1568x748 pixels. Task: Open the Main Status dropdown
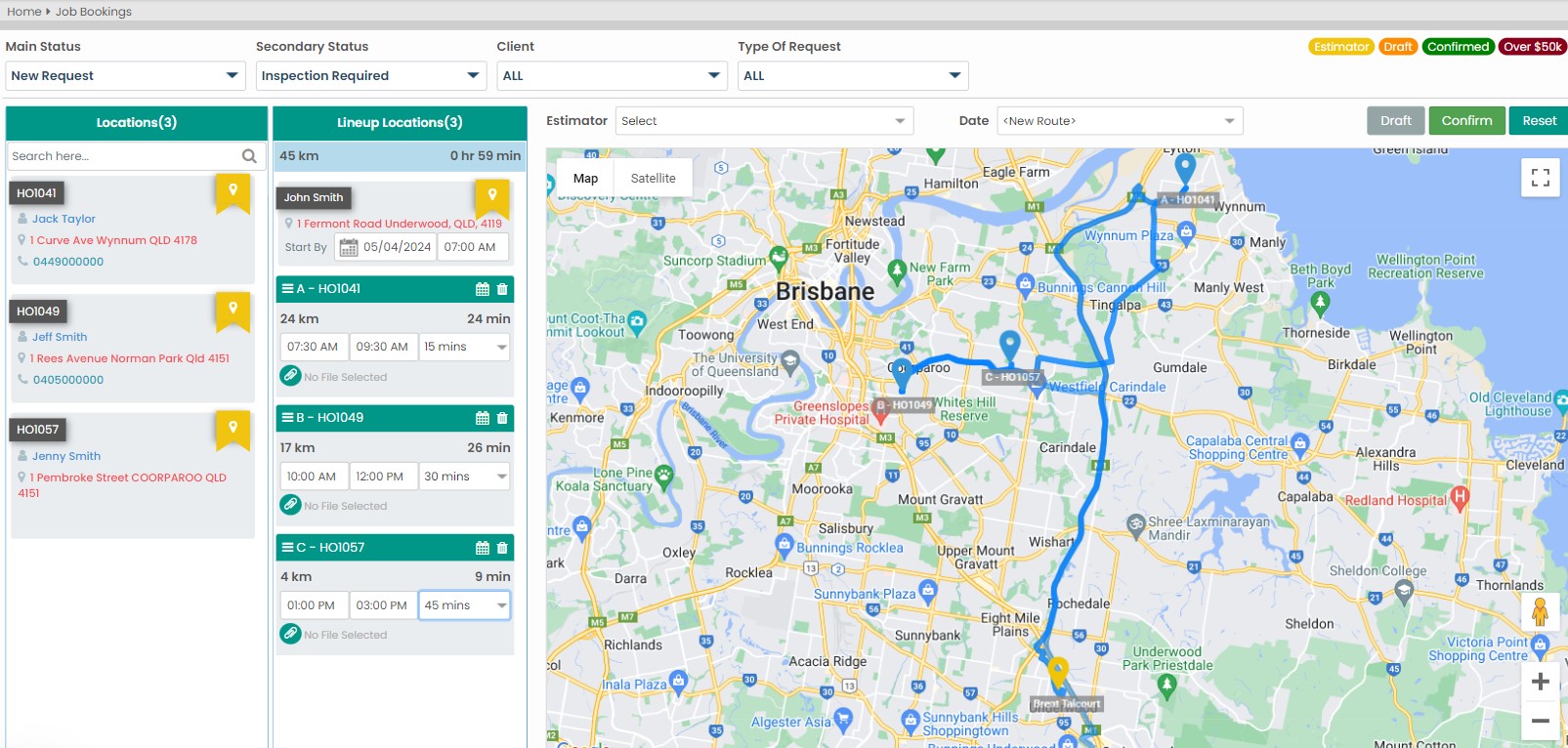tap(125, 76)
